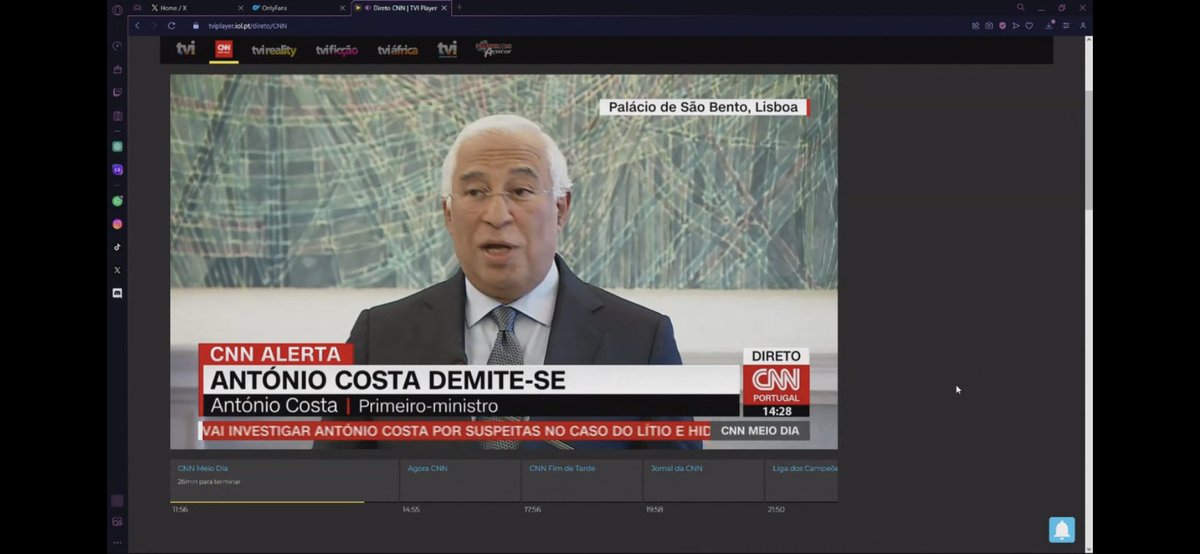
Task: Open My Flow send icon
Action: [1016, 25]
